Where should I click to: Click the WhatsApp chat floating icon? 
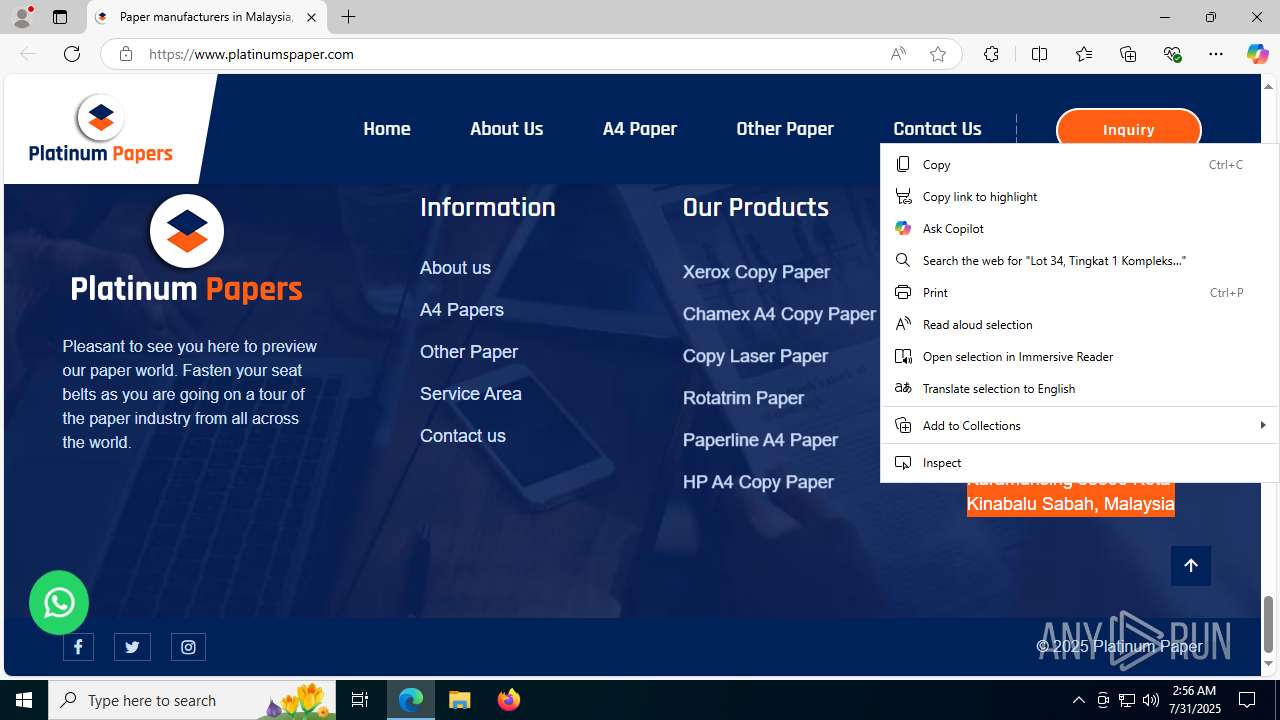[59, 602]
